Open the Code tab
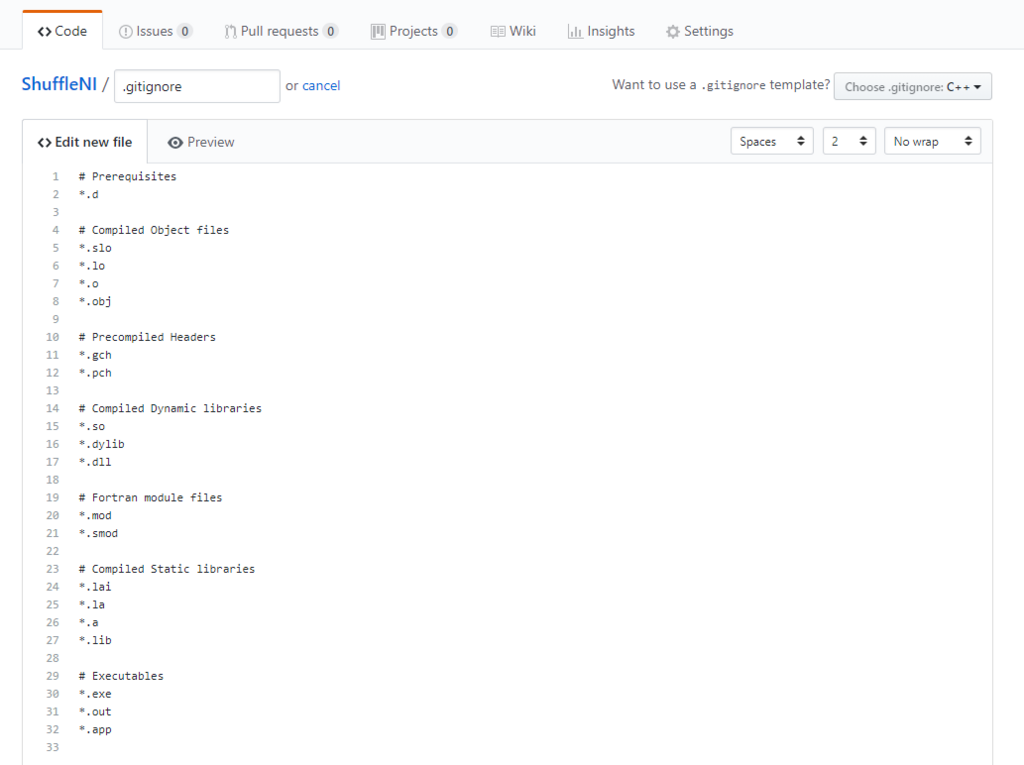The width and height of the screenshot is (1024, 765). click(62, 31)
